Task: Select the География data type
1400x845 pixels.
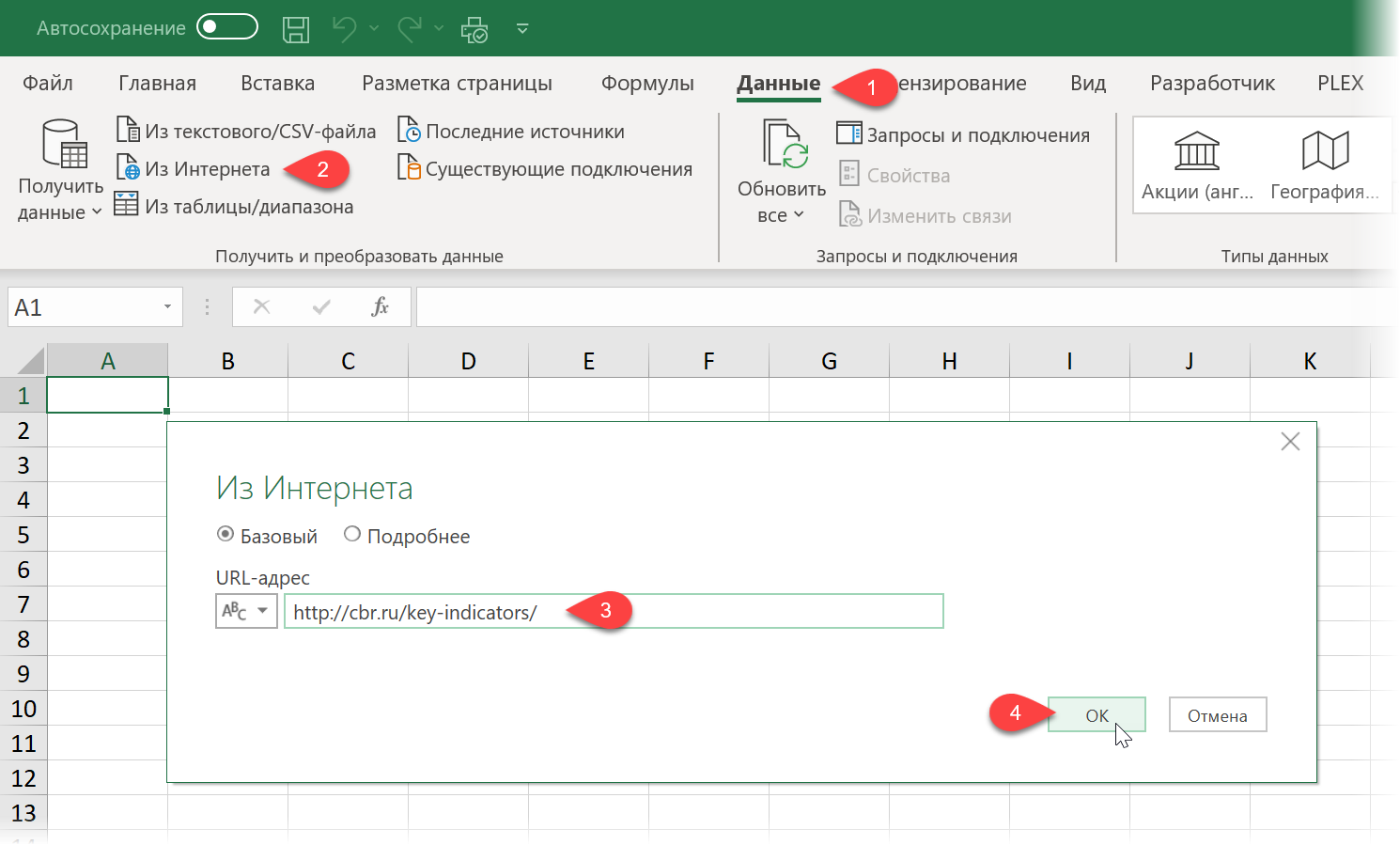Action: [1325, 166]
